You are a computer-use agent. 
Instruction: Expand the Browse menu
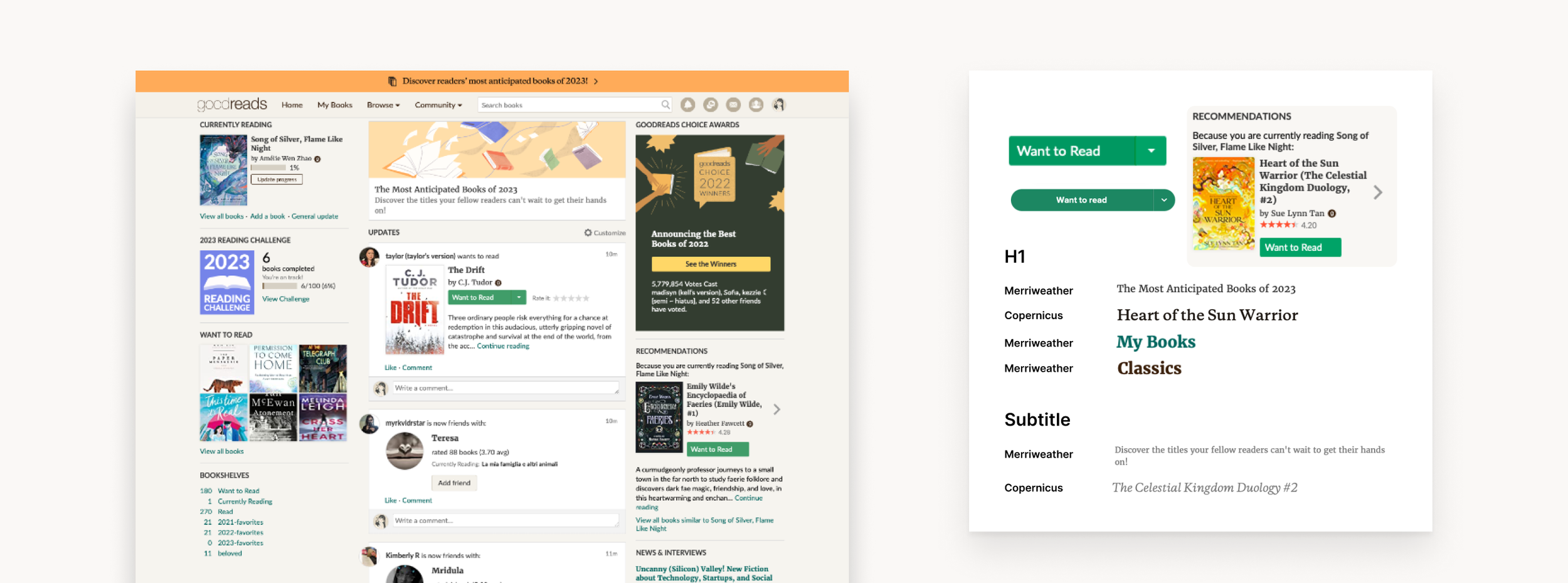pos(383,105)
